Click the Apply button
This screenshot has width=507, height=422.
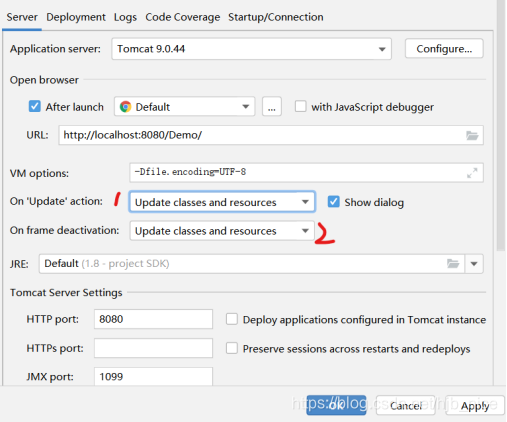[x=475, y=405]
